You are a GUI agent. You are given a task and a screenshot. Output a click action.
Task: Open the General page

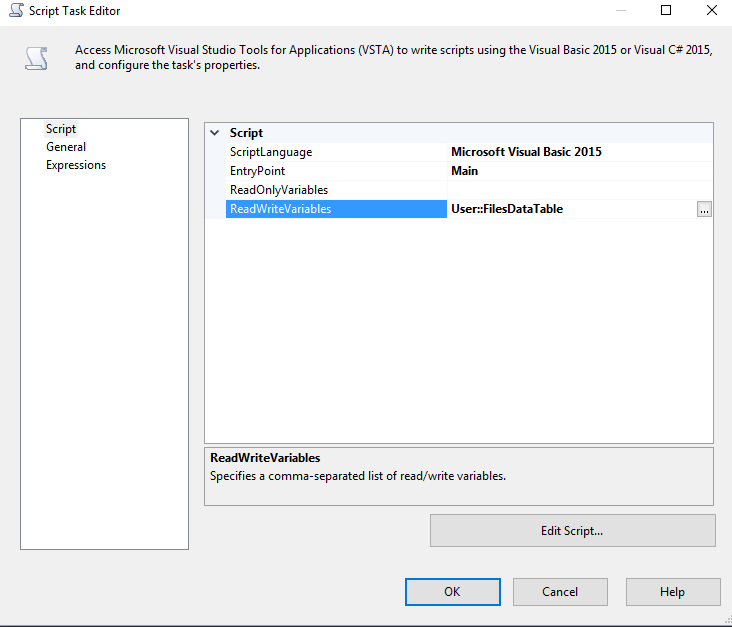click(66, 147)
